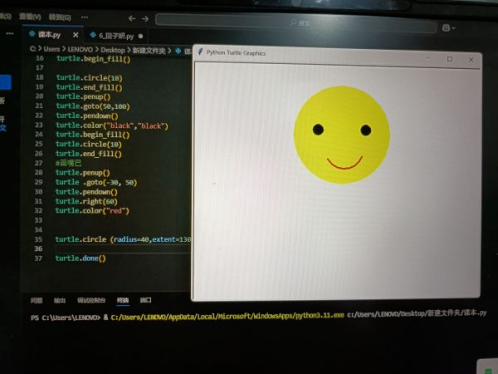Open the 转到(G) menu
This screenshot has width=498, height=374.
point(60,17)
